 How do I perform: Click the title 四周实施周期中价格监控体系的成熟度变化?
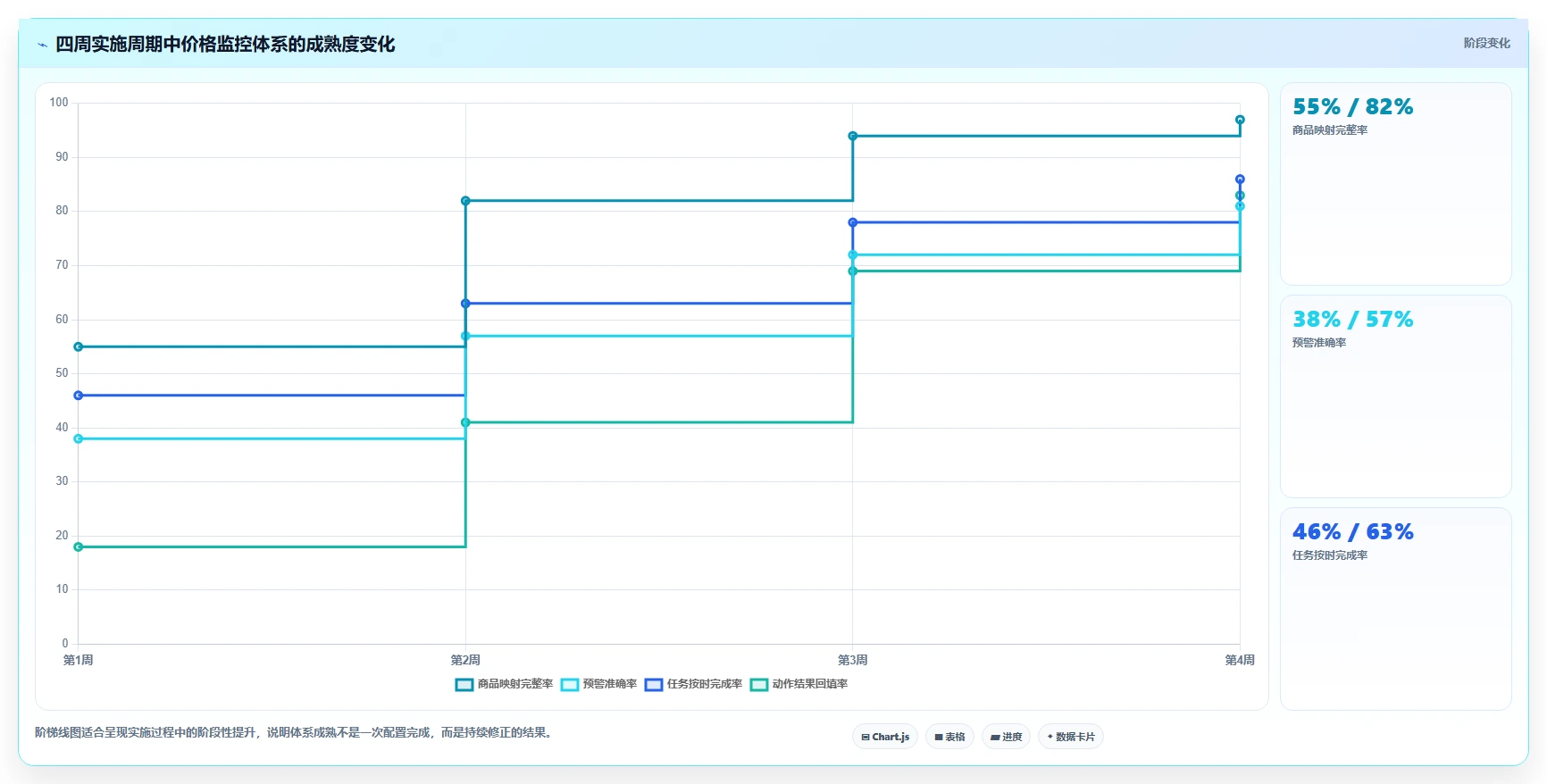pos(225,45)
